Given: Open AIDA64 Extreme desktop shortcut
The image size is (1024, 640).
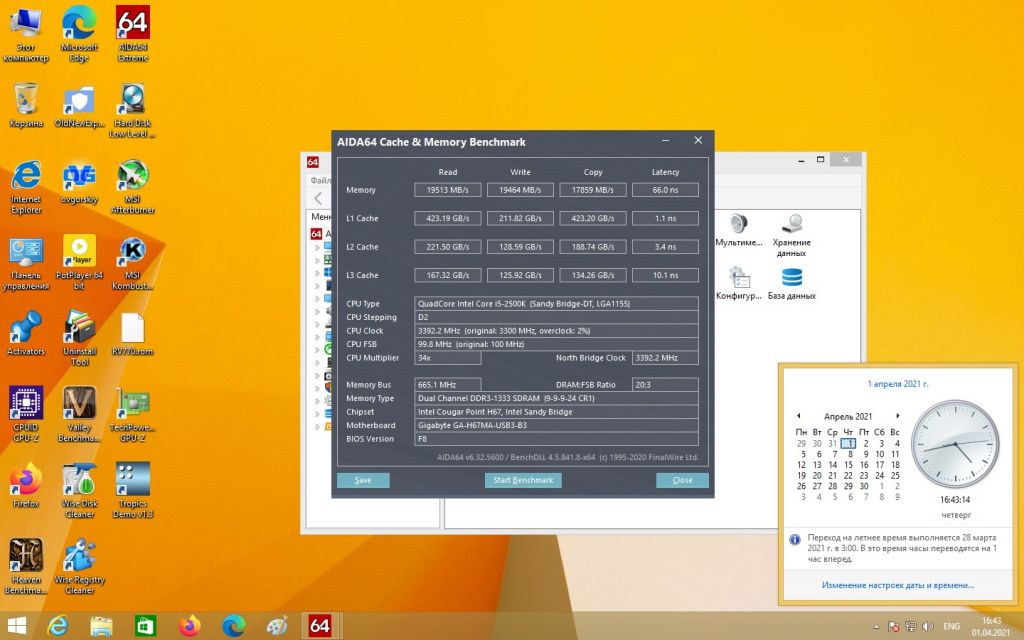Looking at the screenshot, I should coord(133,34).
